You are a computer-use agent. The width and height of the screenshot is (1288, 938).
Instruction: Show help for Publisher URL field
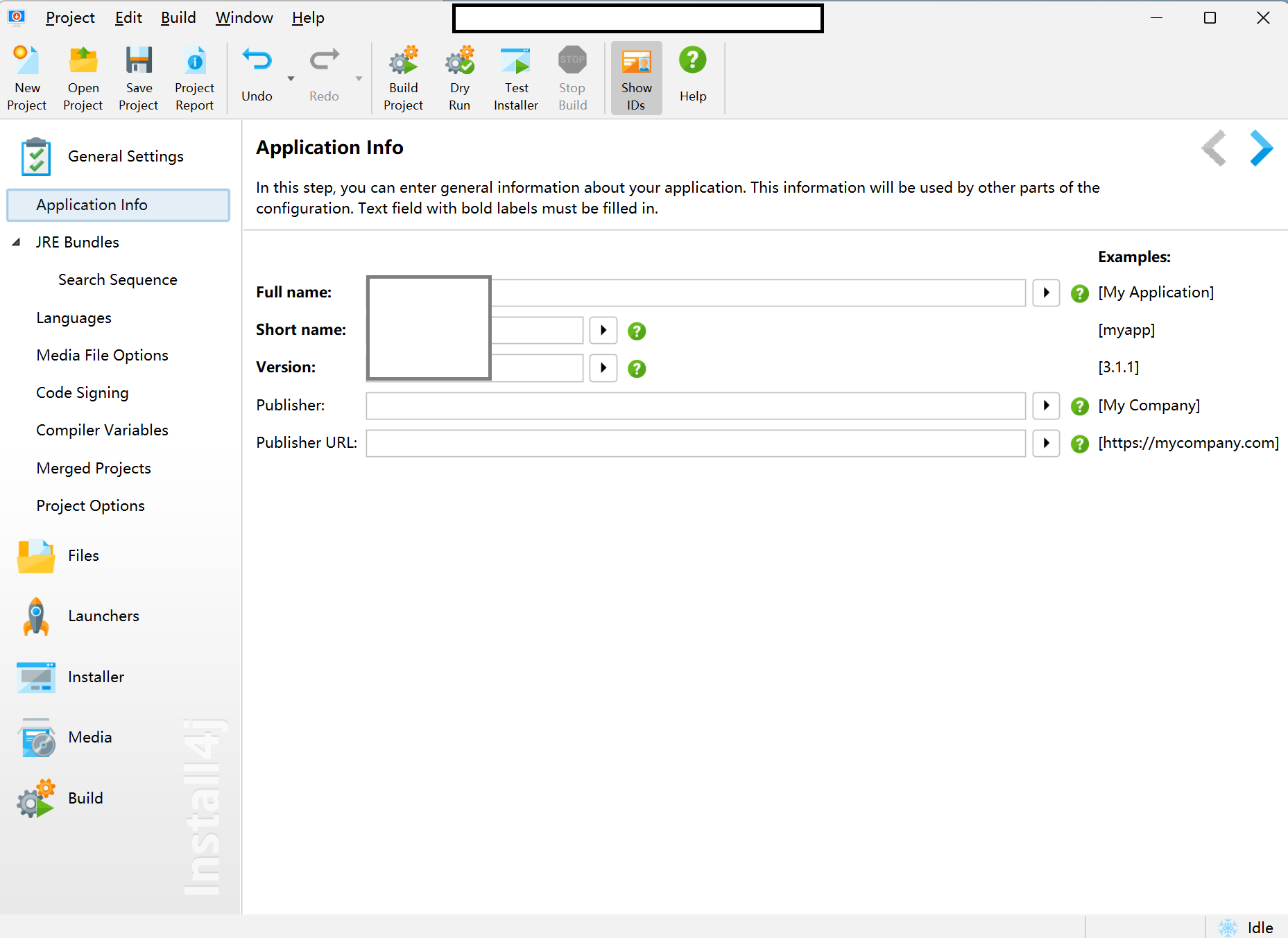coord(1080,444)
